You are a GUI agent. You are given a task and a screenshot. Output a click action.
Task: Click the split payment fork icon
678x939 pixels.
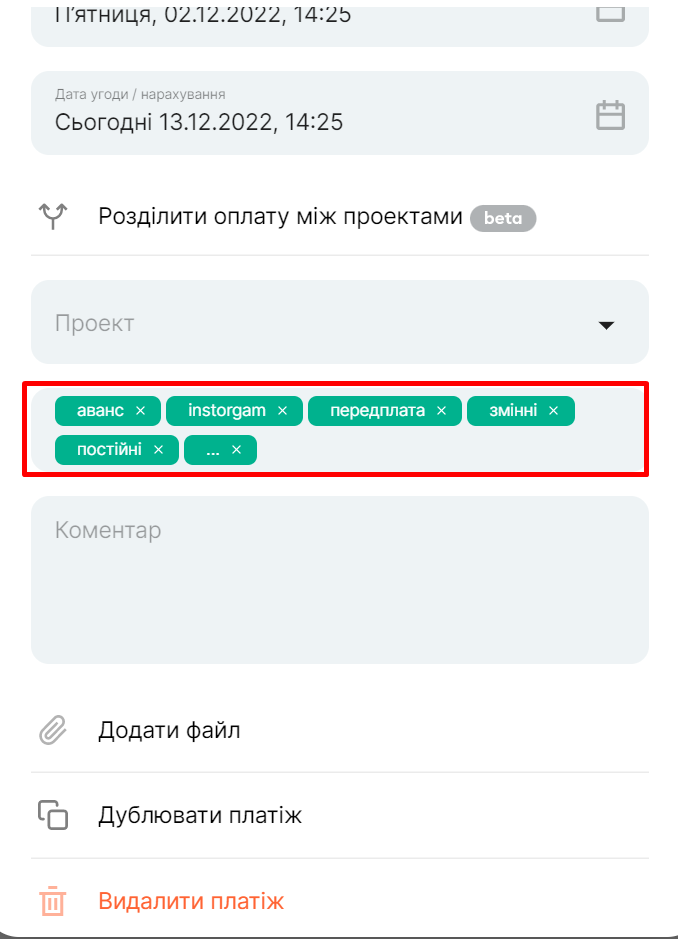tap(53, 216)
